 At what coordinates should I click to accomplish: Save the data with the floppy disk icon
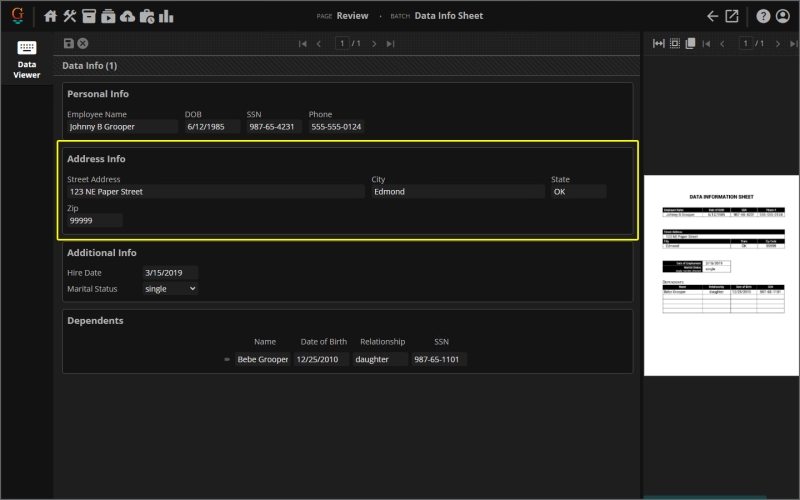click(69, 43)
